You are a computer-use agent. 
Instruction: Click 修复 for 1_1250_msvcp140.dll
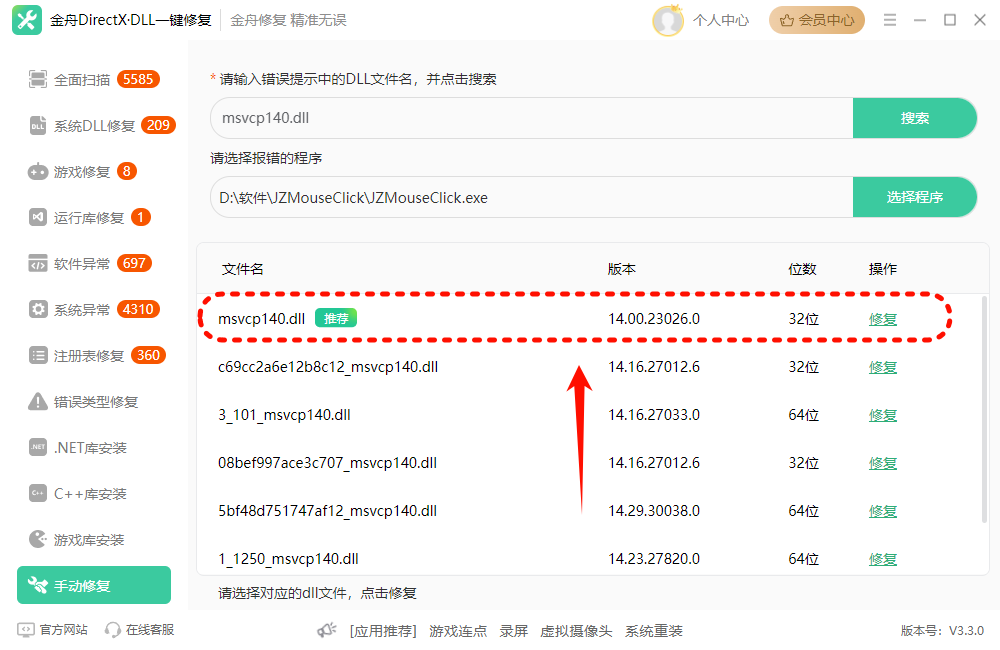tap(883, 559)
